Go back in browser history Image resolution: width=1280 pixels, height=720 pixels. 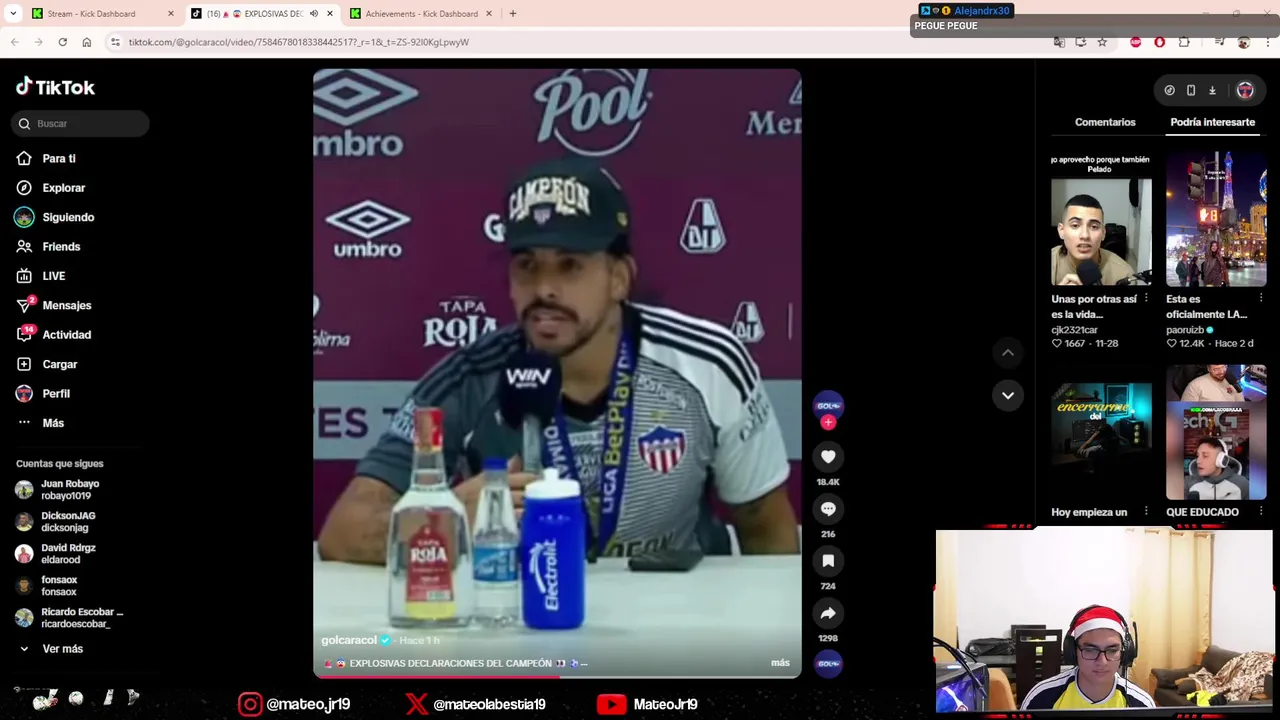pos(14,42)
